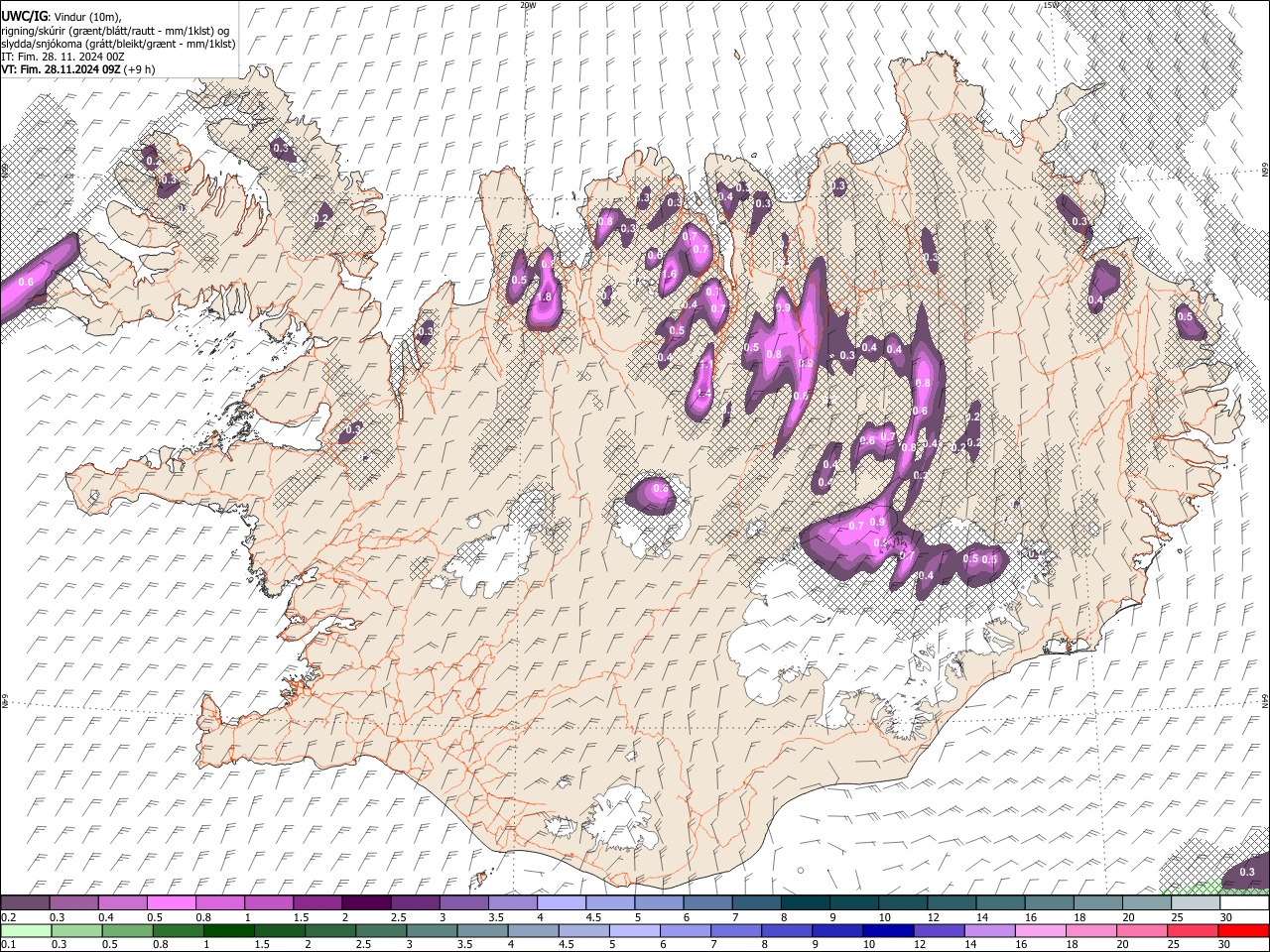Click the light grey 25 swatch, top legend row
Viewport: 1270px width, 952px height.
pyautogui.click(x=1196, y=903)
